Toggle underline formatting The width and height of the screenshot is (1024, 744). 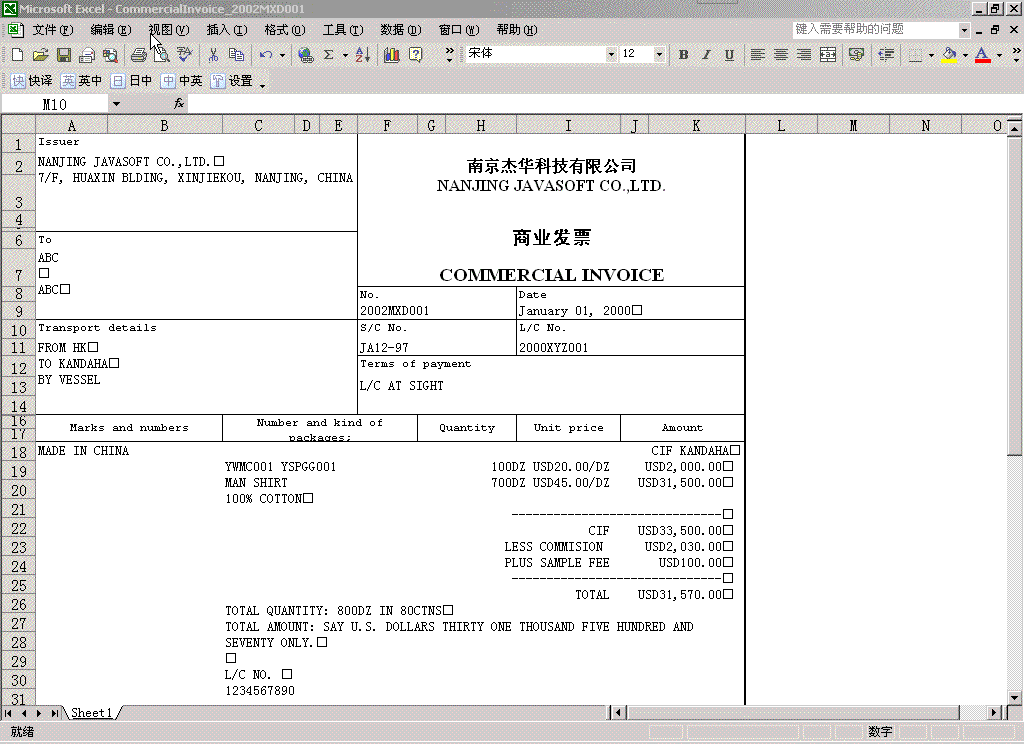[729, 55]
